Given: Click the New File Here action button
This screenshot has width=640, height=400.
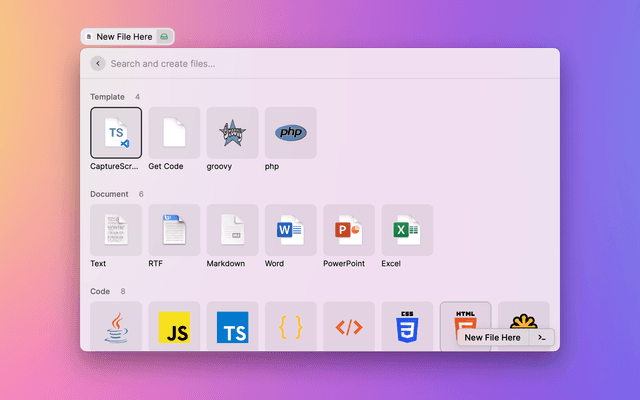Looking at the screenshot, I should pyautogui.click(x=492, y=338).
